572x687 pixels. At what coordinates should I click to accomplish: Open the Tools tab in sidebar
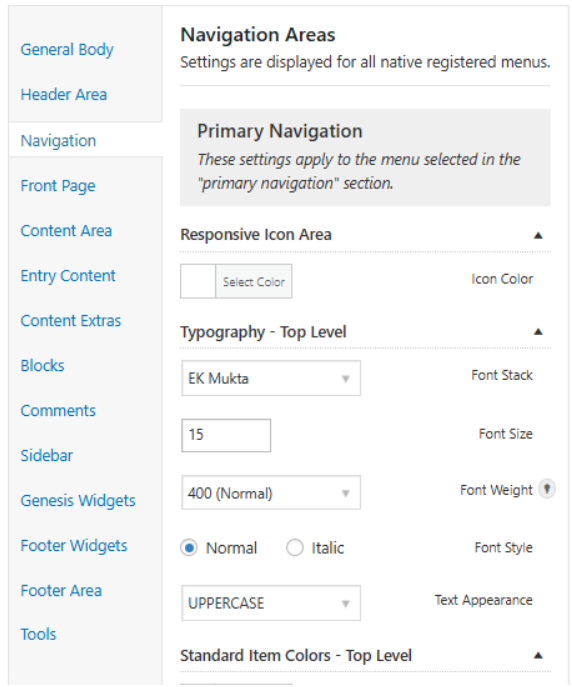pos(39,634)
